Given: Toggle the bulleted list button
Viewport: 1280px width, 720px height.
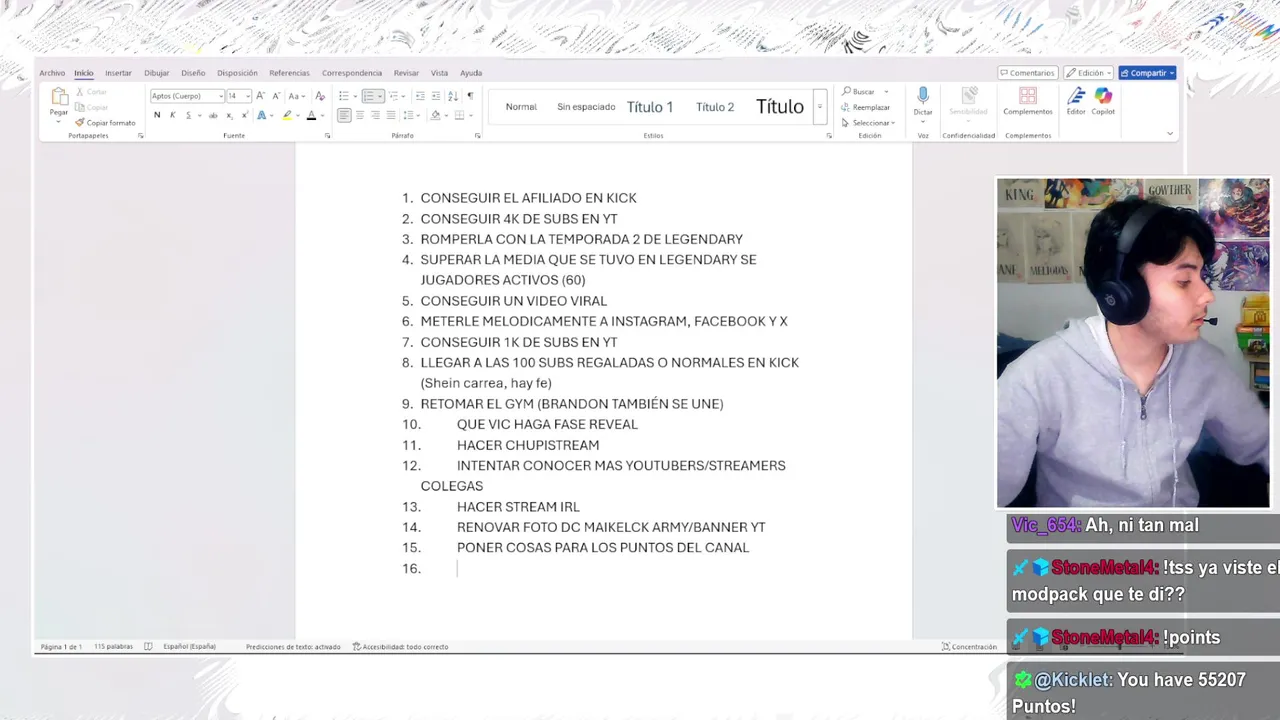Looking at the screenshot, I should (x=343, y=96).
